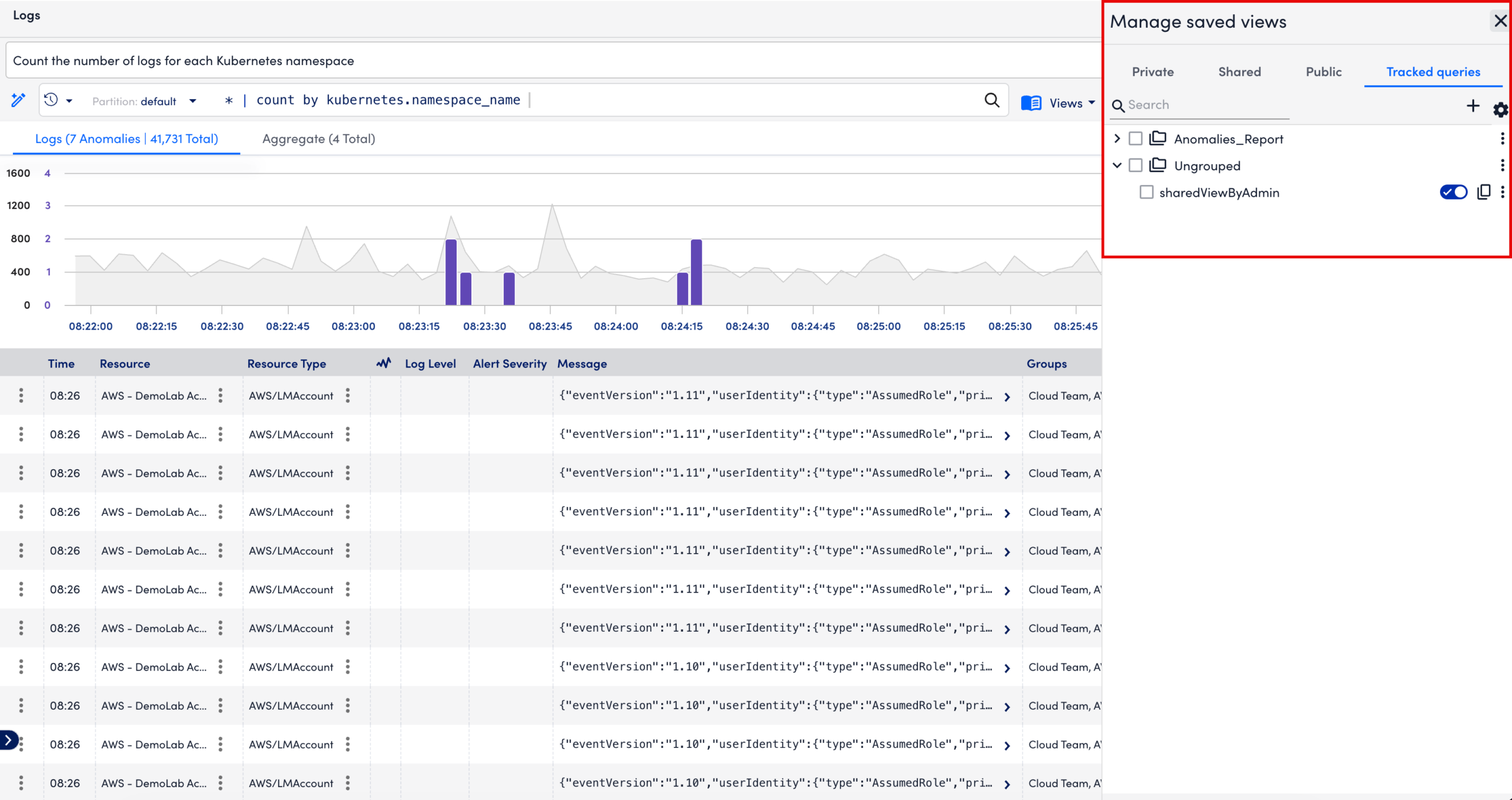This screenshot has height=800, width=1512.
Task: Click the Anomalies_Report folder name
Action: point(1228,139)
